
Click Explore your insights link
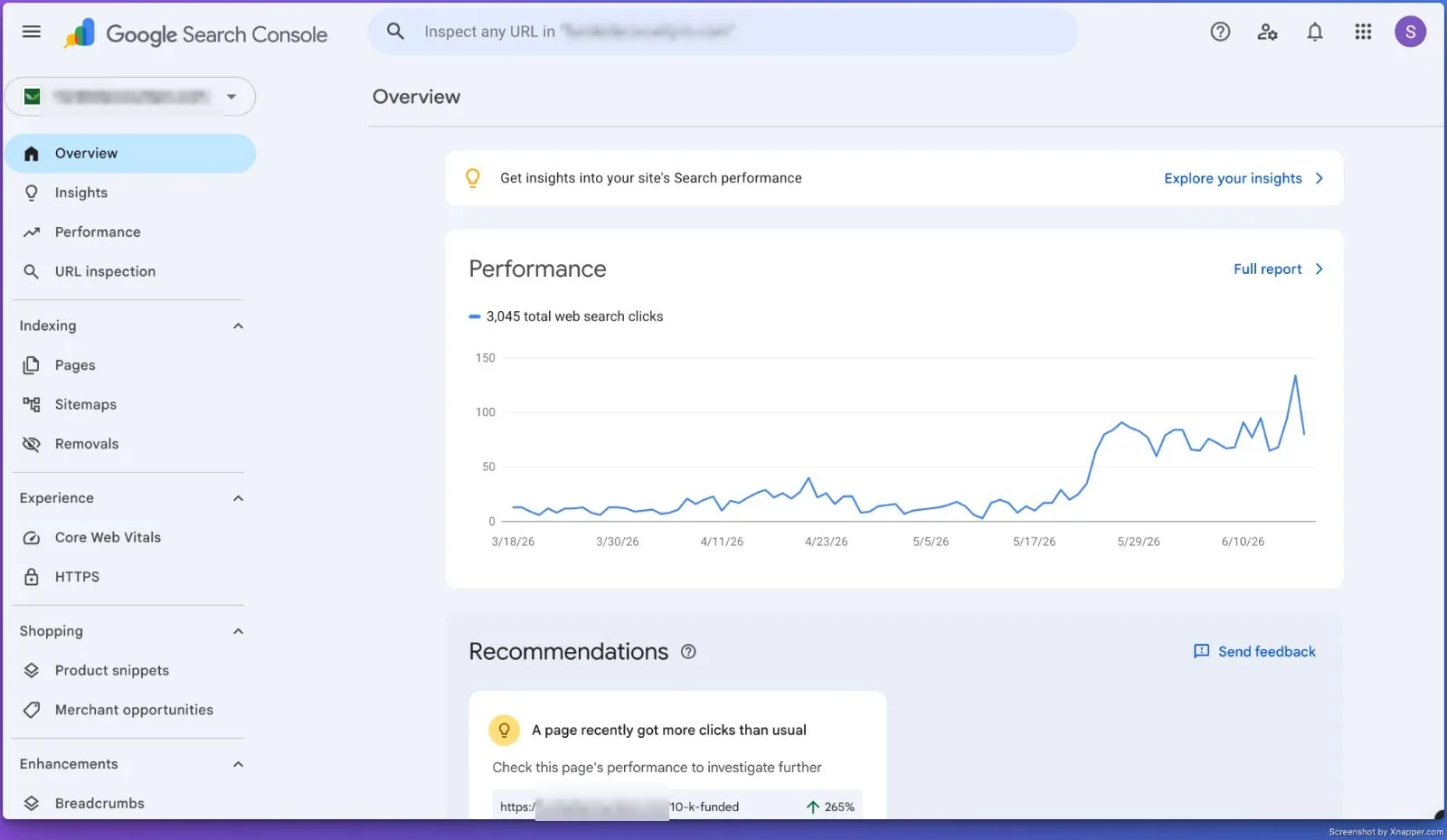(1233, 178)
